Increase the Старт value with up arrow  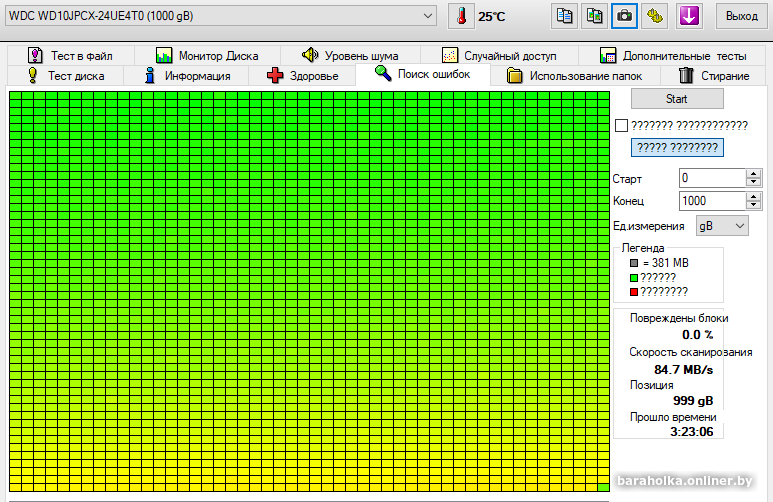(753, 173)
